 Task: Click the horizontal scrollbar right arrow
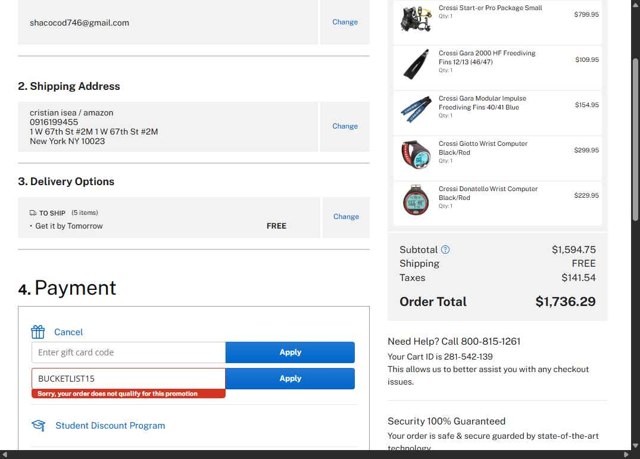(627, 455)
